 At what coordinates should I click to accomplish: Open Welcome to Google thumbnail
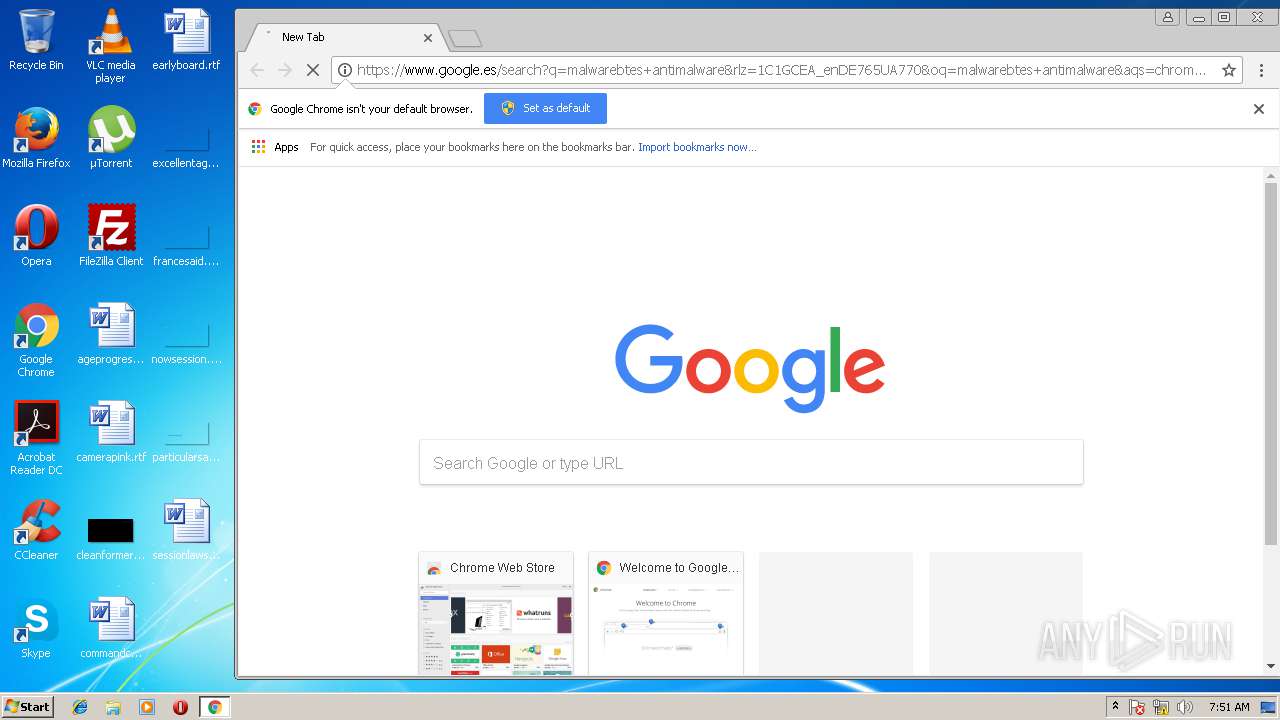point(666,613)
